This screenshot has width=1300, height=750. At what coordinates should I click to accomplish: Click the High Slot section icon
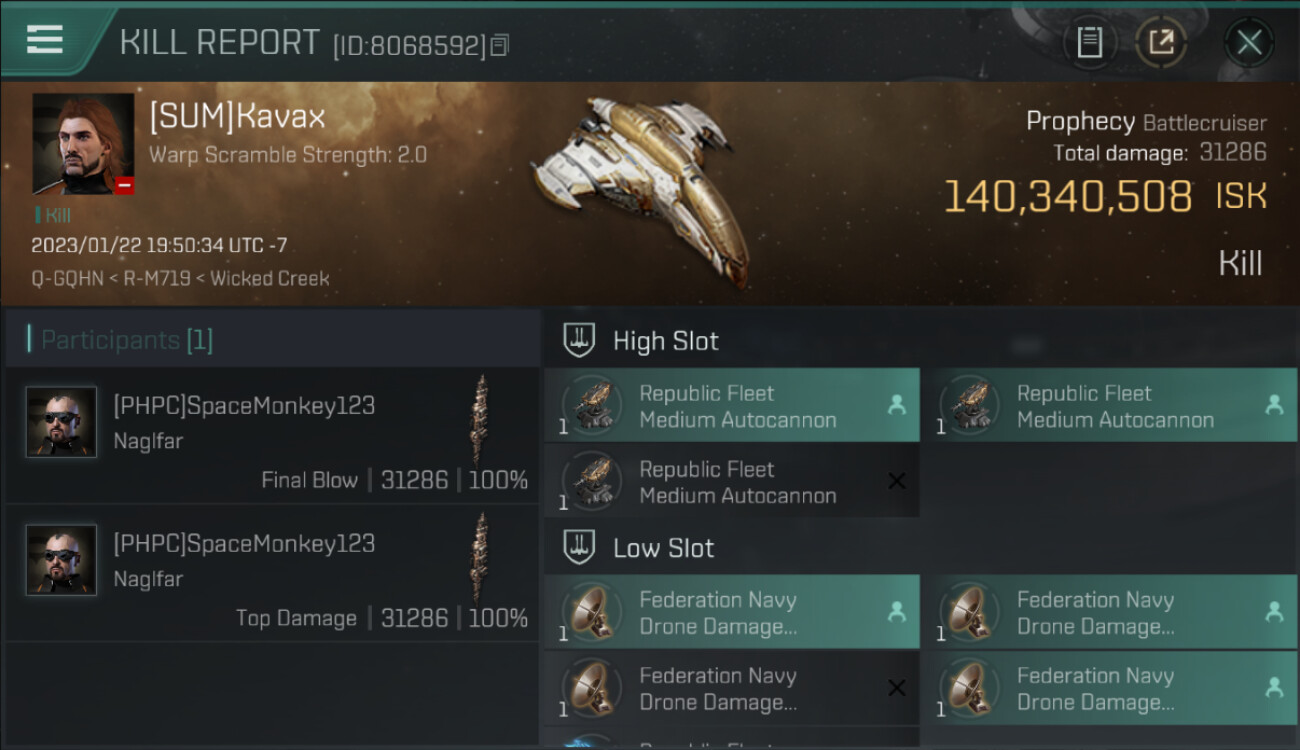[x=579, y=341]
